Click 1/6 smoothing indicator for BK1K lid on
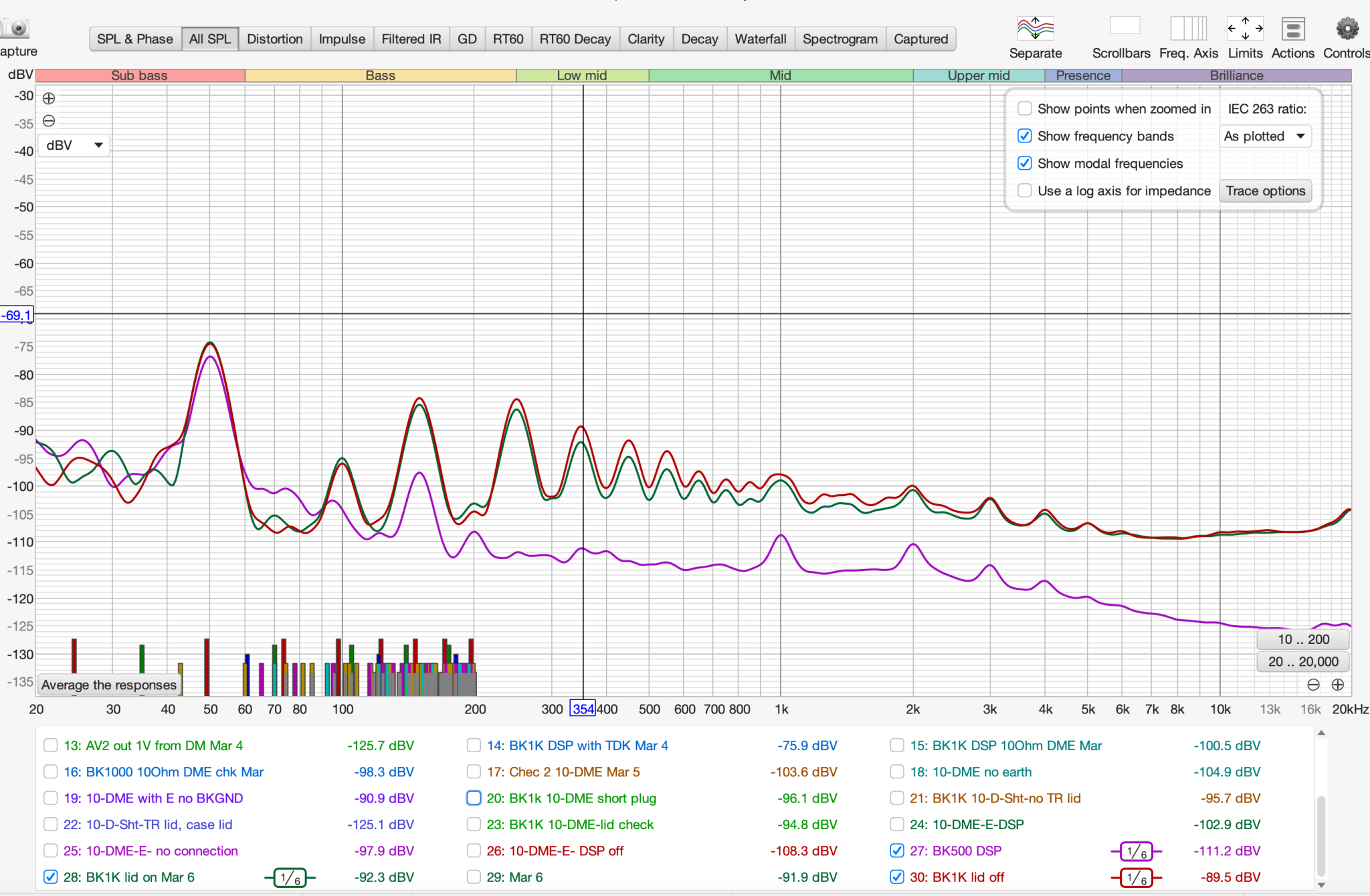 click(290, 878)
